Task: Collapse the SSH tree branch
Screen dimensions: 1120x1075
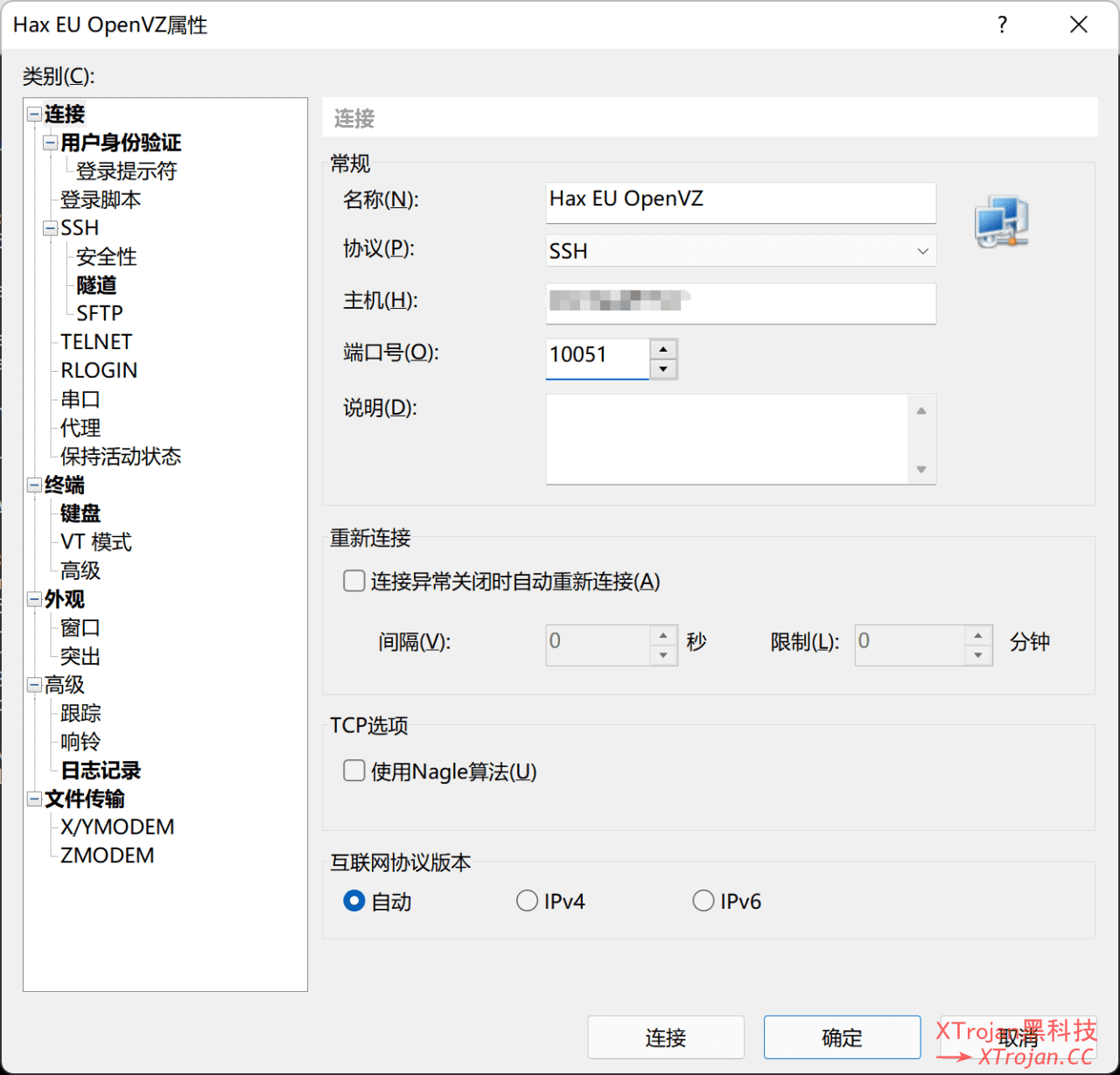Action: coord(49,227)
